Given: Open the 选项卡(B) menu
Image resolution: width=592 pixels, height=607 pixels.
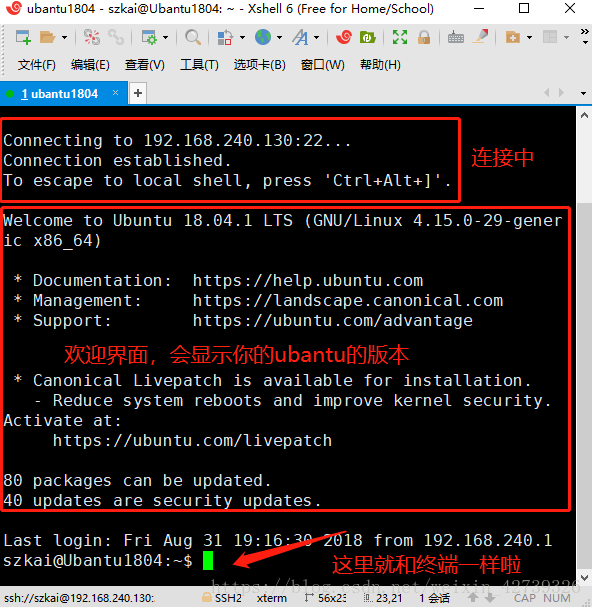Looking at the screenshot, I should click(x=259, y=65).
